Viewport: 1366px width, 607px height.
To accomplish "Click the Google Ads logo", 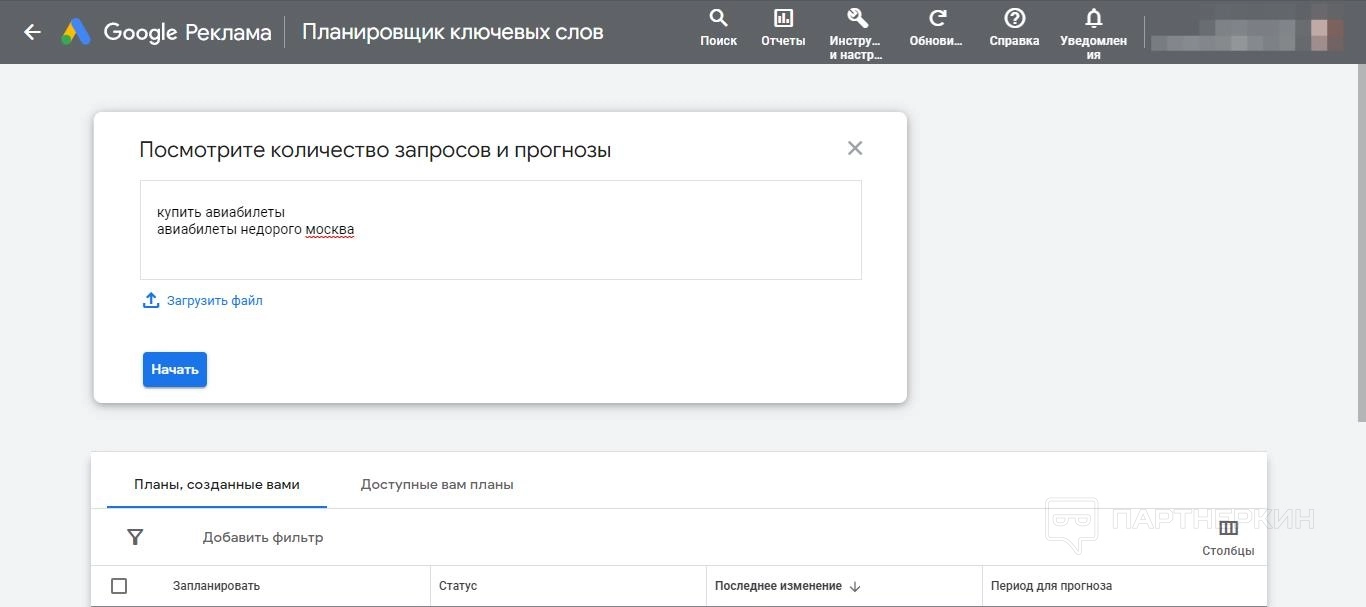I will point(76,32).
